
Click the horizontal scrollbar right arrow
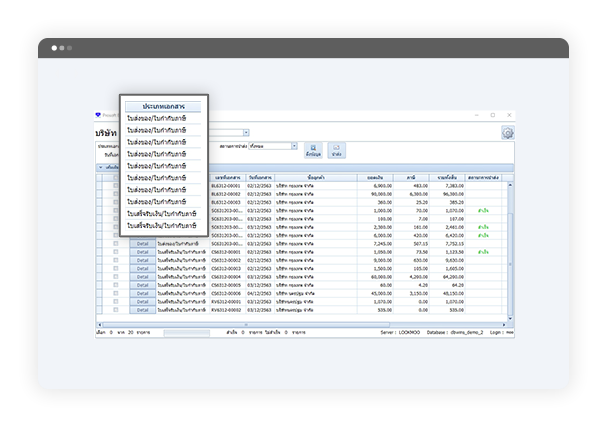(504, 325)
